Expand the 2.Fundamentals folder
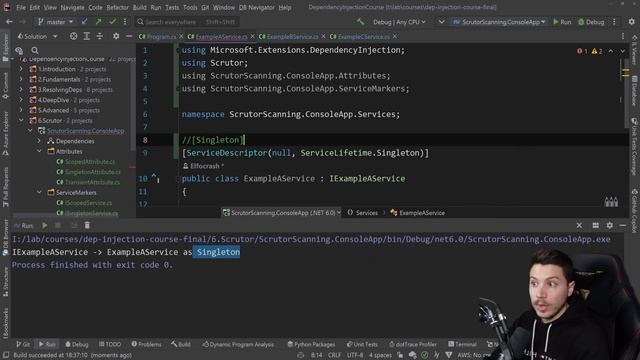The width and height of the screenshot is (640, 360). pos(21,80)
